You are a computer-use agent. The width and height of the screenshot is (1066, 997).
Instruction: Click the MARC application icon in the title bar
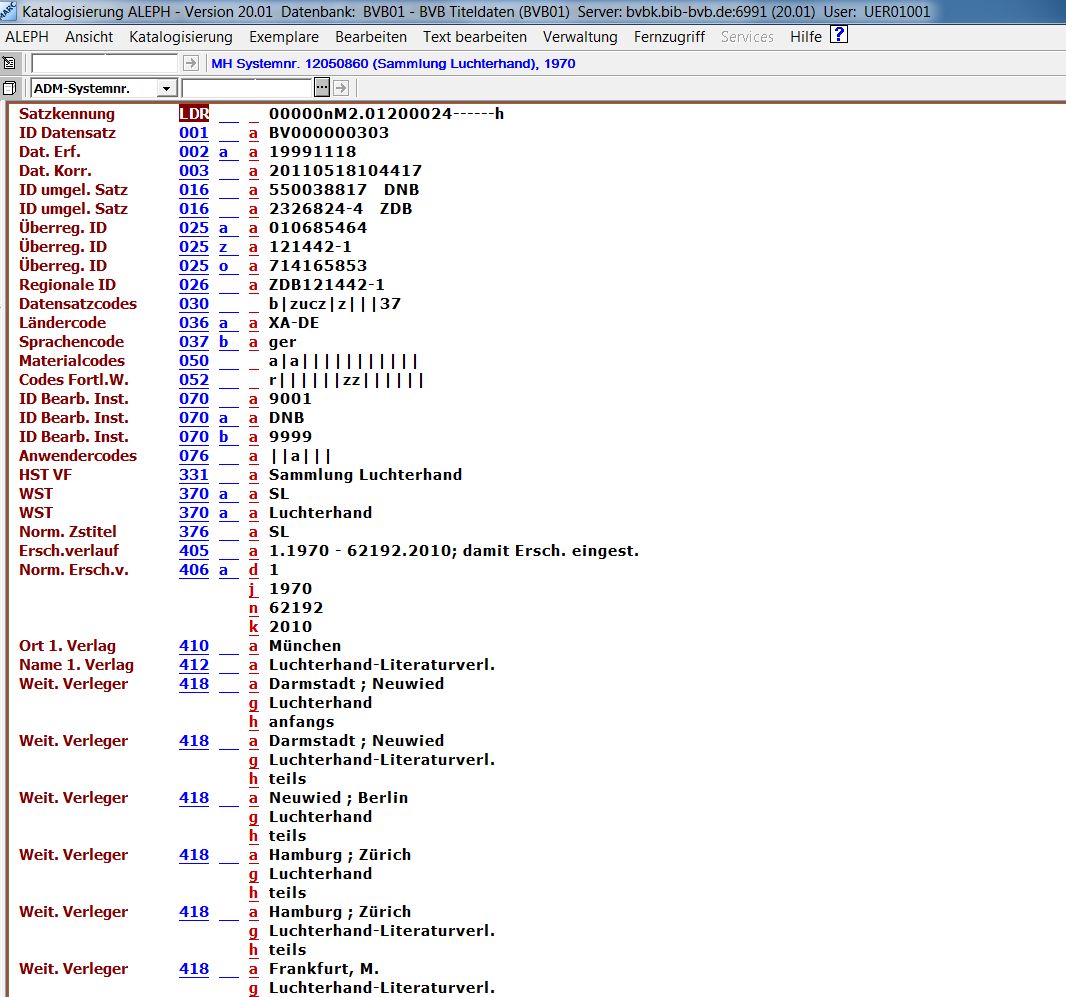(9, 11)
